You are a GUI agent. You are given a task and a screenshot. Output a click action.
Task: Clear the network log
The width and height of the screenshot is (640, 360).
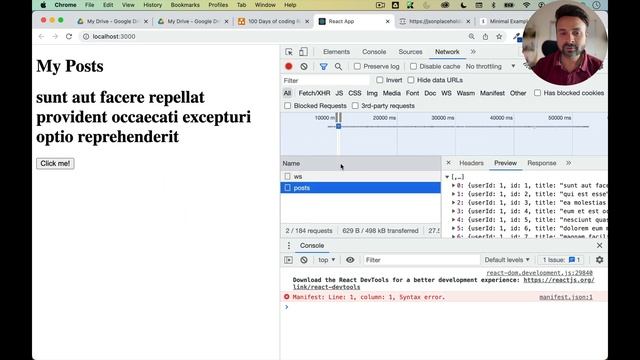tap(304, 66)
